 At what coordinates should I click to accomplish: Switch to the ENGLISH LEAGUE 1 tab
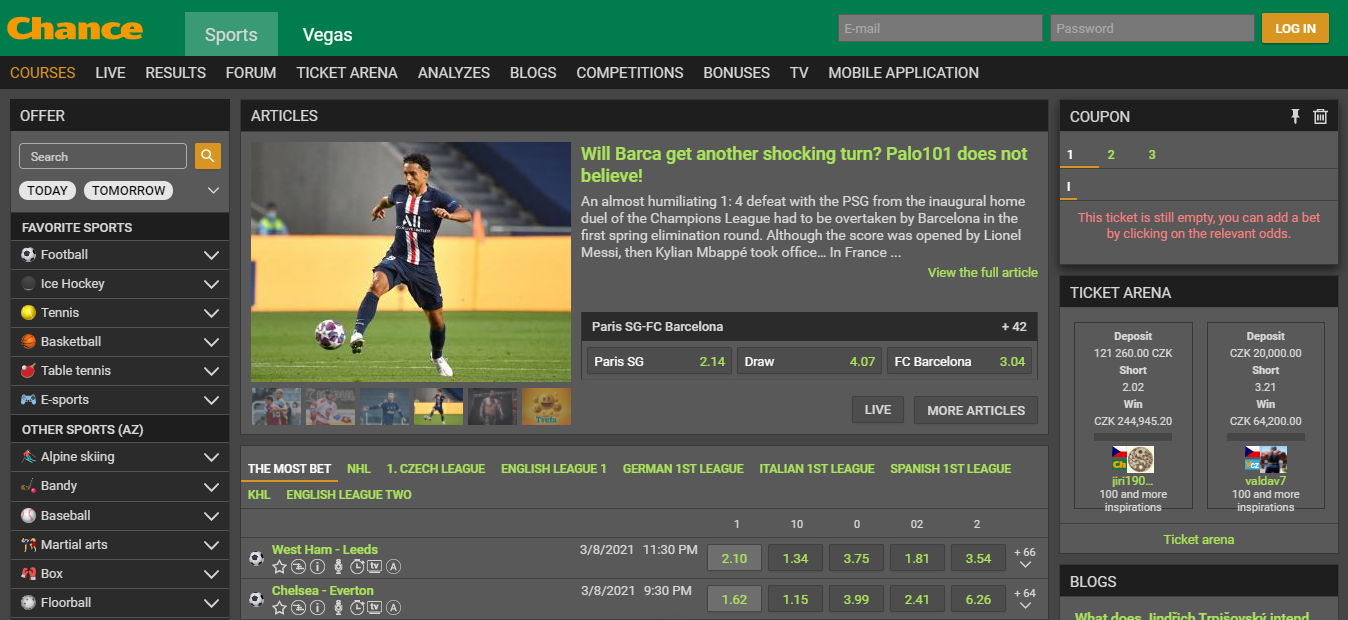(x=554, y=468)
